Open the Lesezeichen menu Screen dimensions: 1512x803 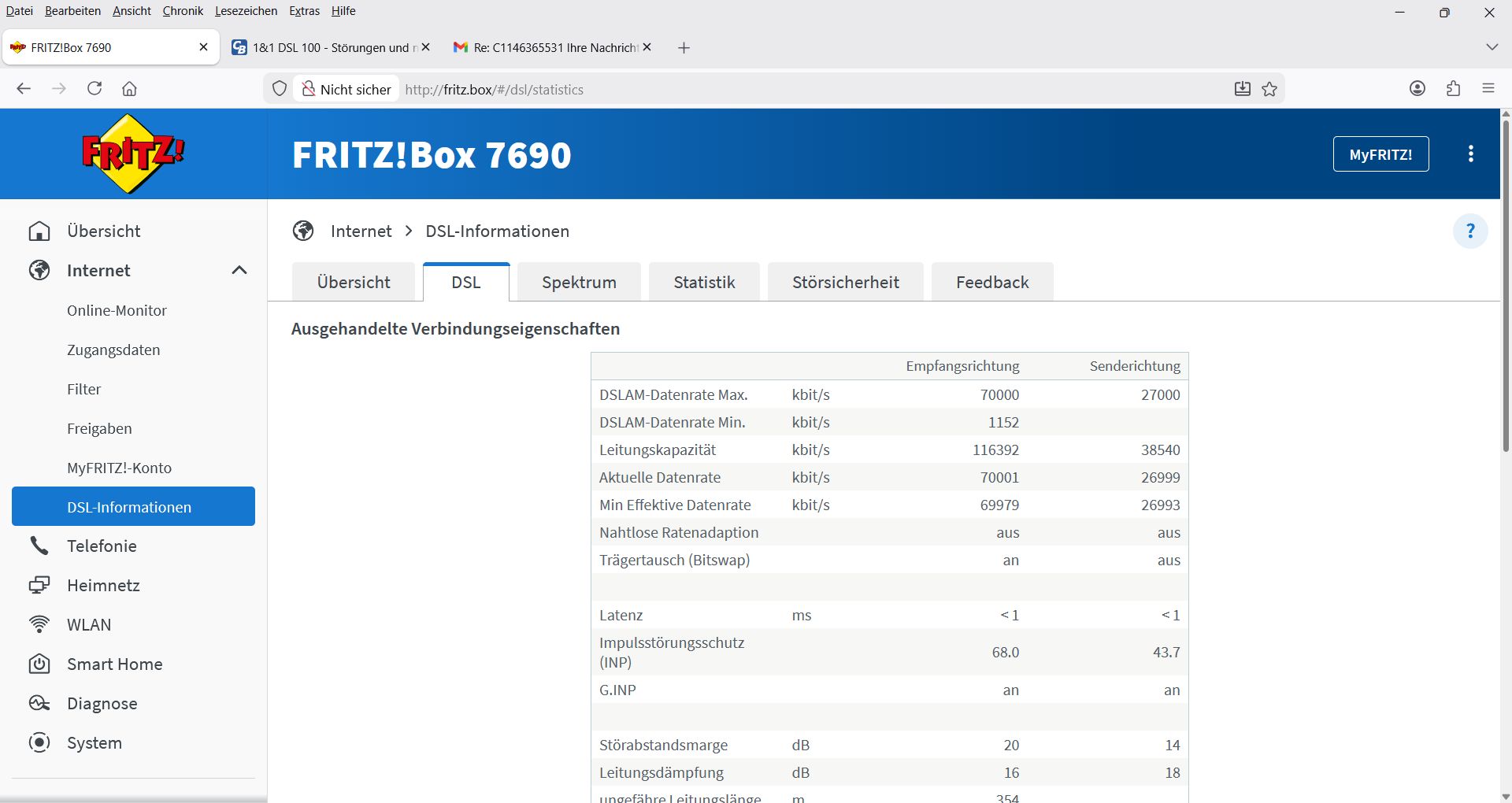point(246,11)
